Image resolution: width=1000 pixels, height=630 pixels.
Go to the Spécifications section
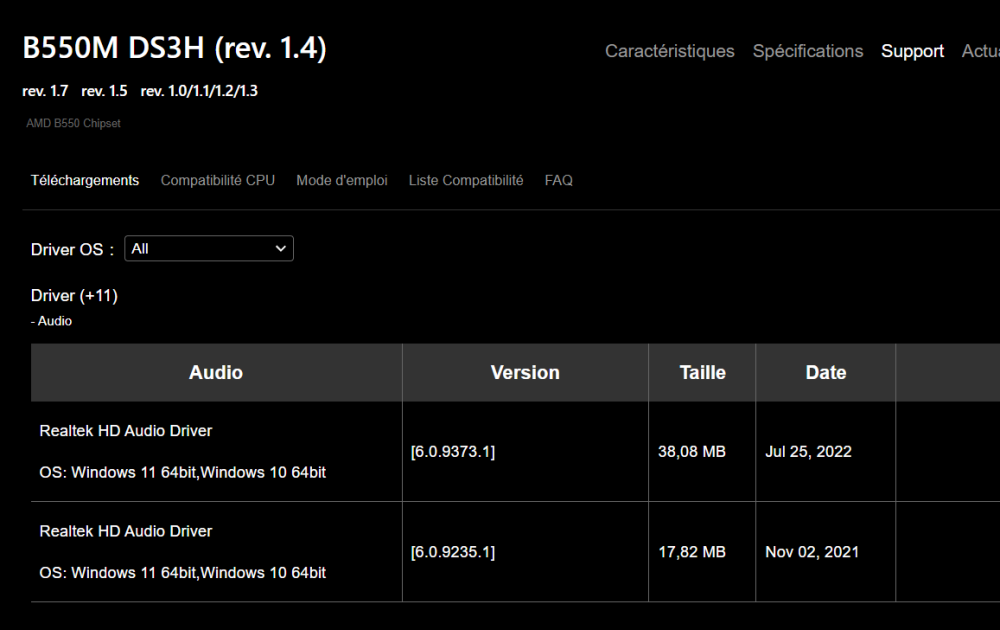click(x=807, y=51)
